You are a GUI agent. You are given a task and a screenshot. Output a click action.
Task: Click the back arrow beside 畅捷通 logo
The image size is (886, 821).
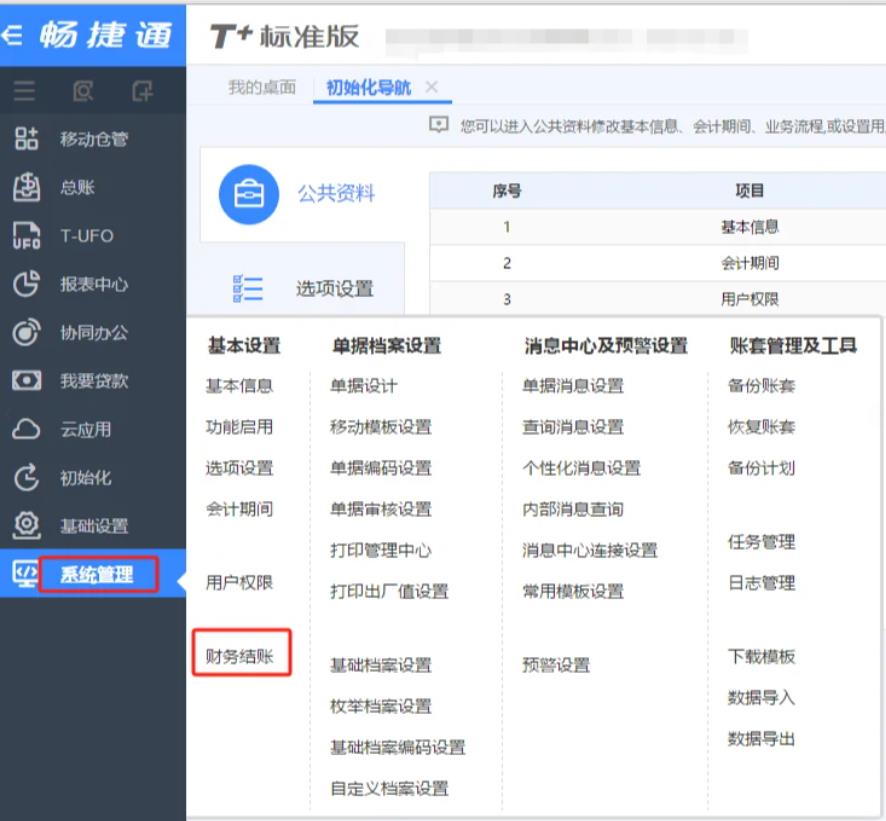[12, 35]
